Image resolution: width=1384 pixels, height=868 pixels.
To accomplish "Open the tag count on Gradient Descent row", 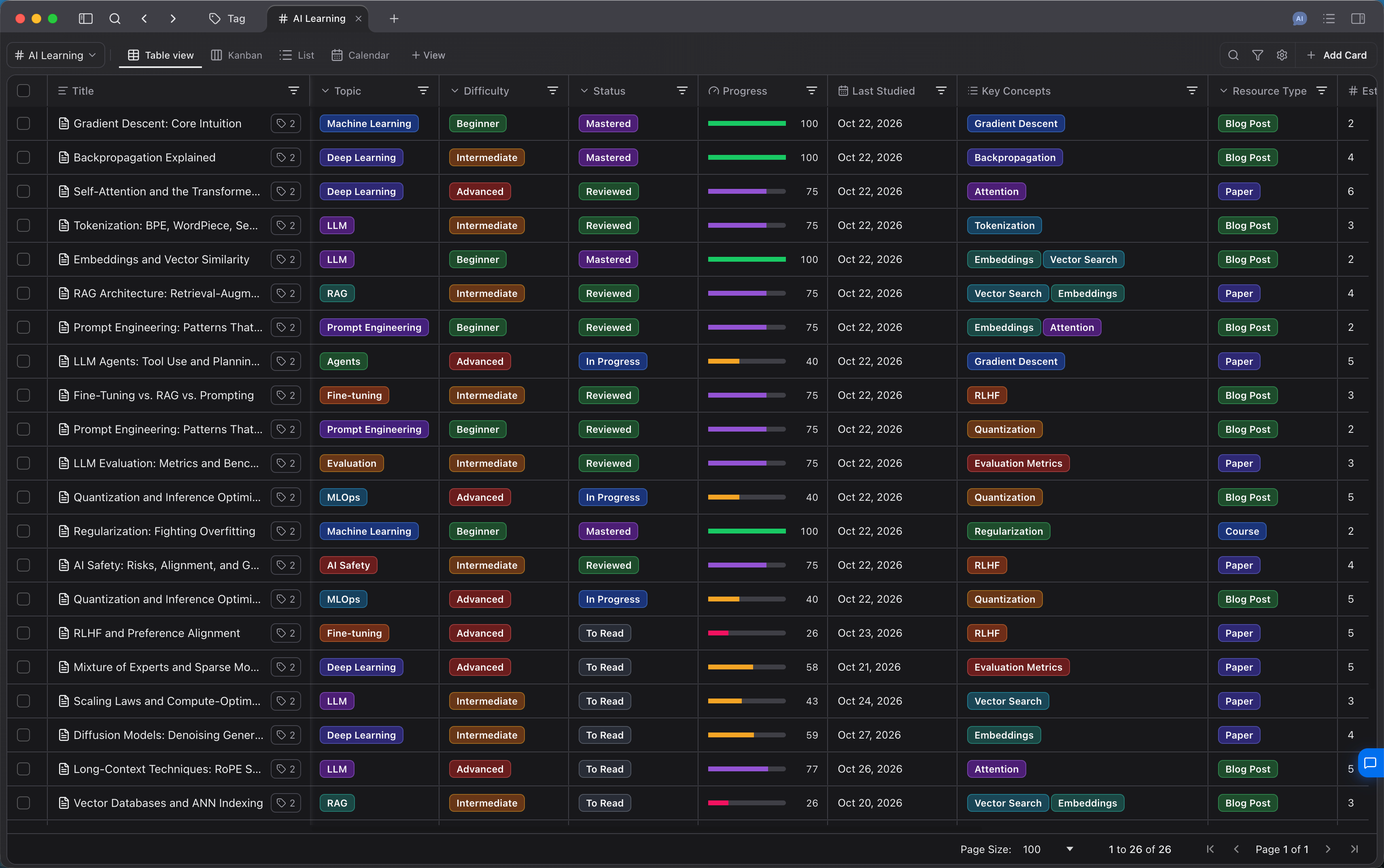I will [x=286, y=123].
